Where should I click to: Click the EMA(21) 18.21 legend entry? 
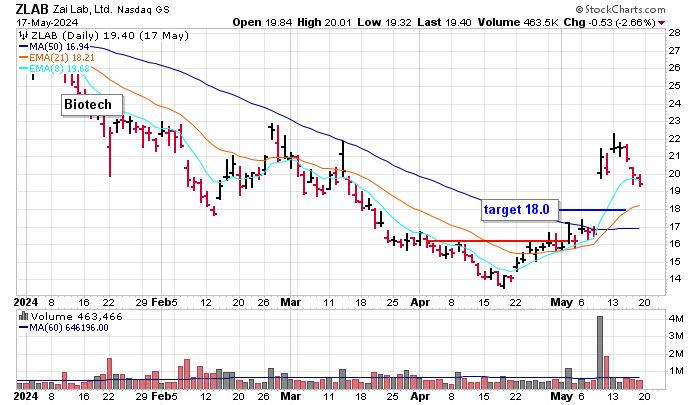(x=57, y=58)
